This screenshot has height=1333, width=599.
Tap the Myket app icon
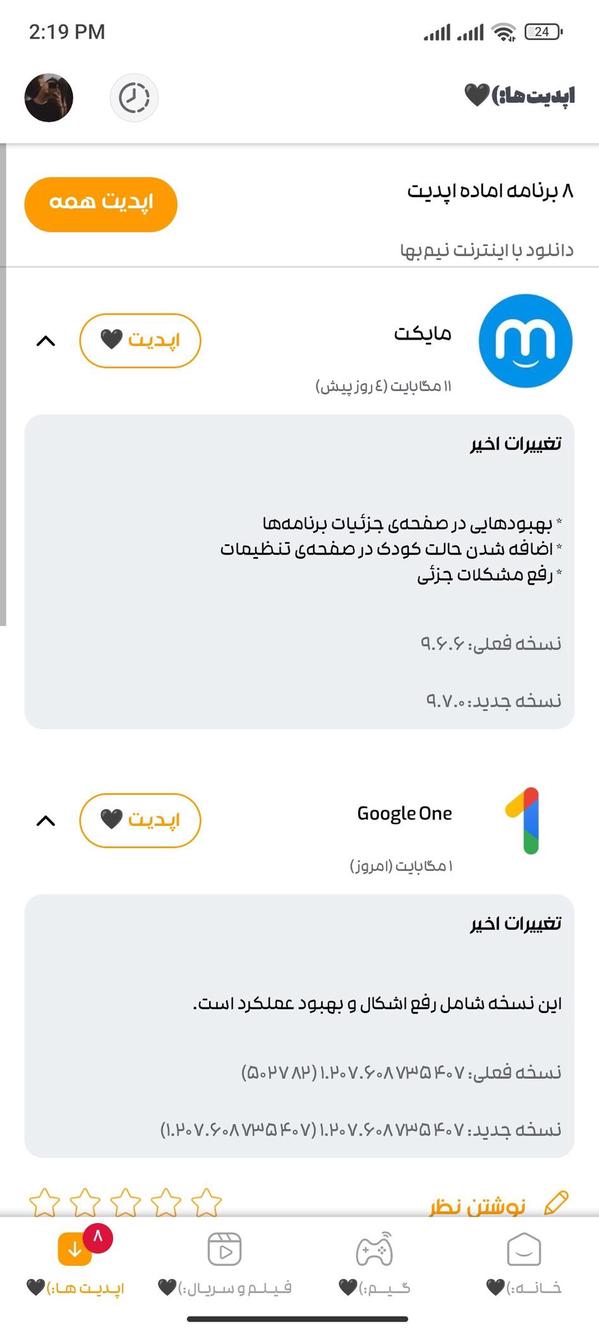point(526,340)
